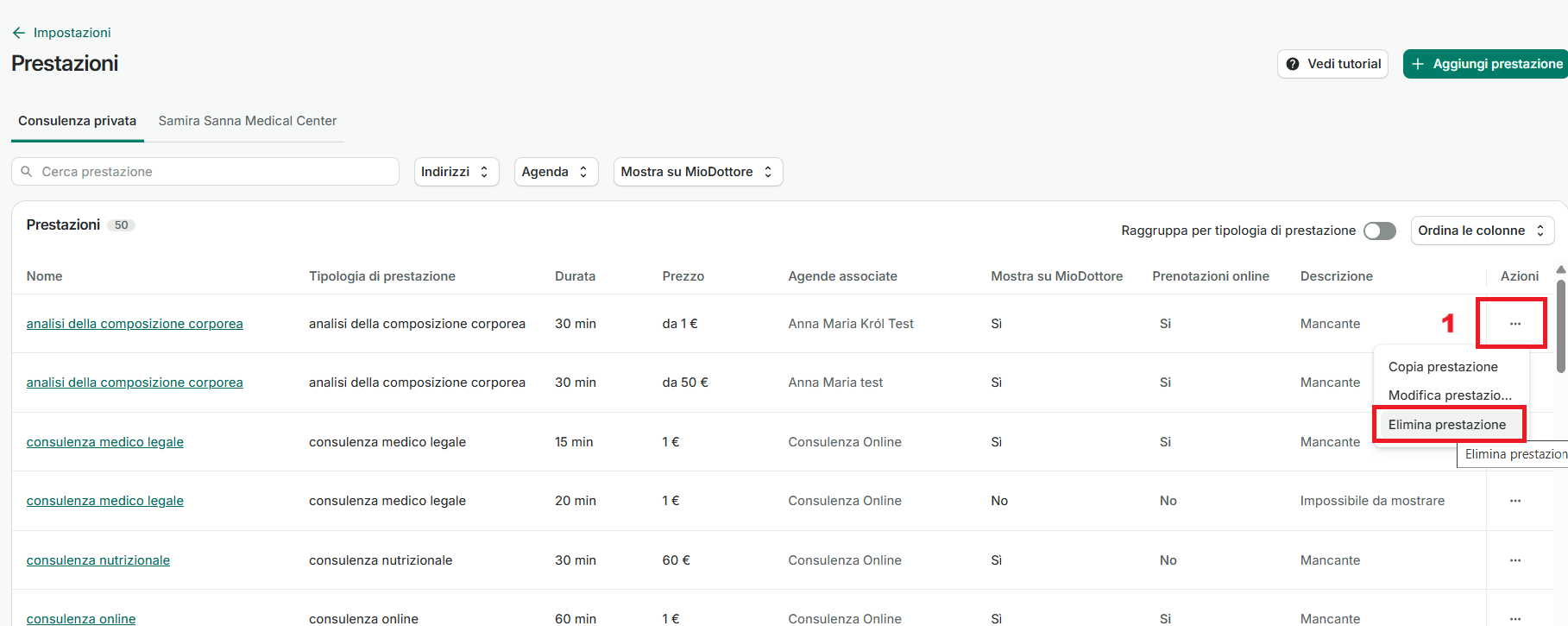The image size is (1568, 626).
Task: Click the magnifying glass search icon
Action: [x=27, y=172]
